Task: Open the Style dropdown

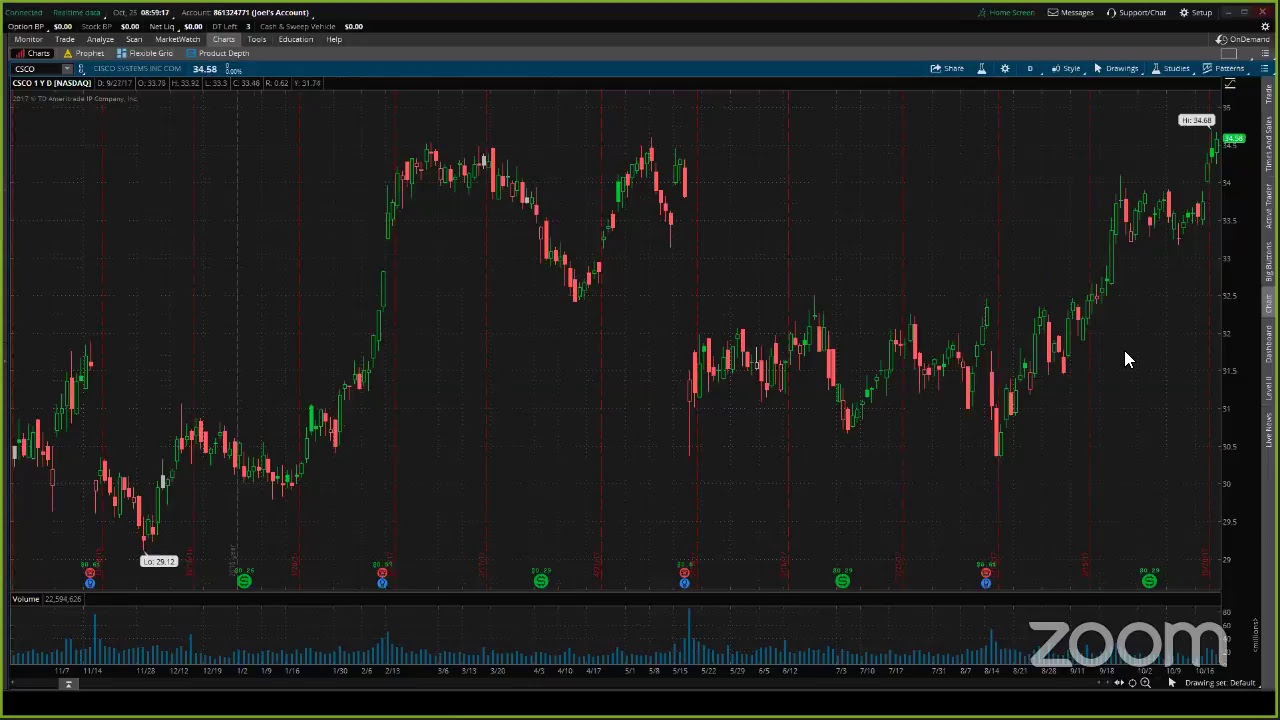Action: tap(1066, 68)
